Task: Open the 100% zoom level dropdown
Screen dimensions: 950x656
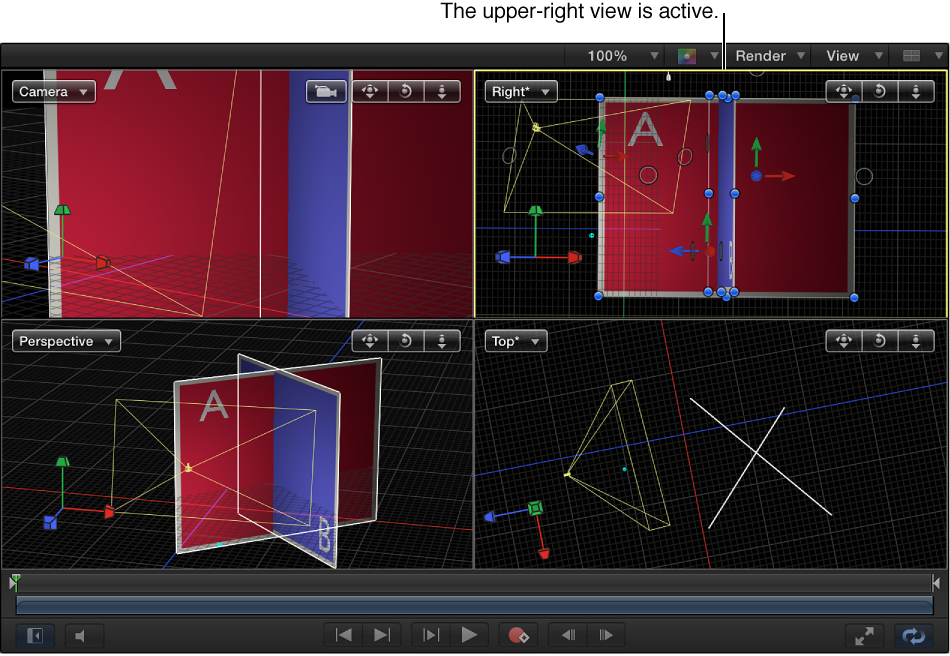Action: click(x=622, y=55)
